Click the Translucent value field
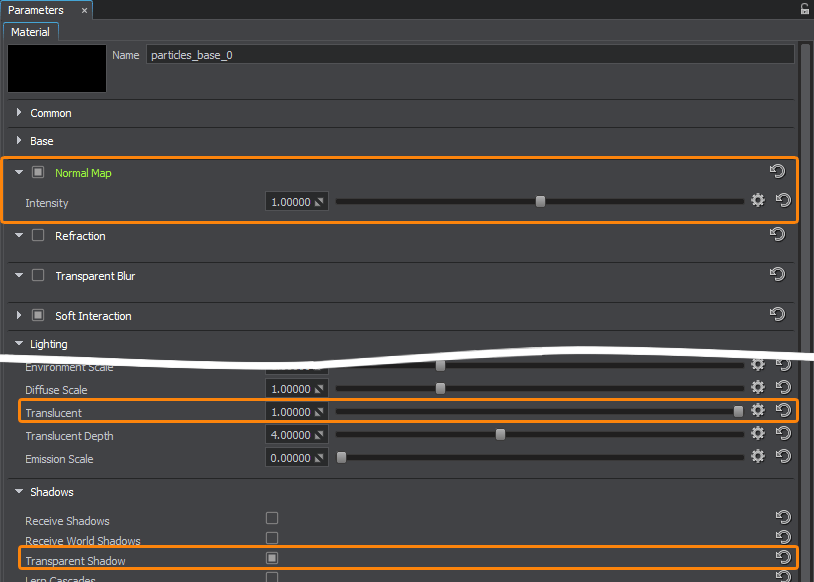Image resolution: width=814 pixels, height=582 pixels. 296,412
